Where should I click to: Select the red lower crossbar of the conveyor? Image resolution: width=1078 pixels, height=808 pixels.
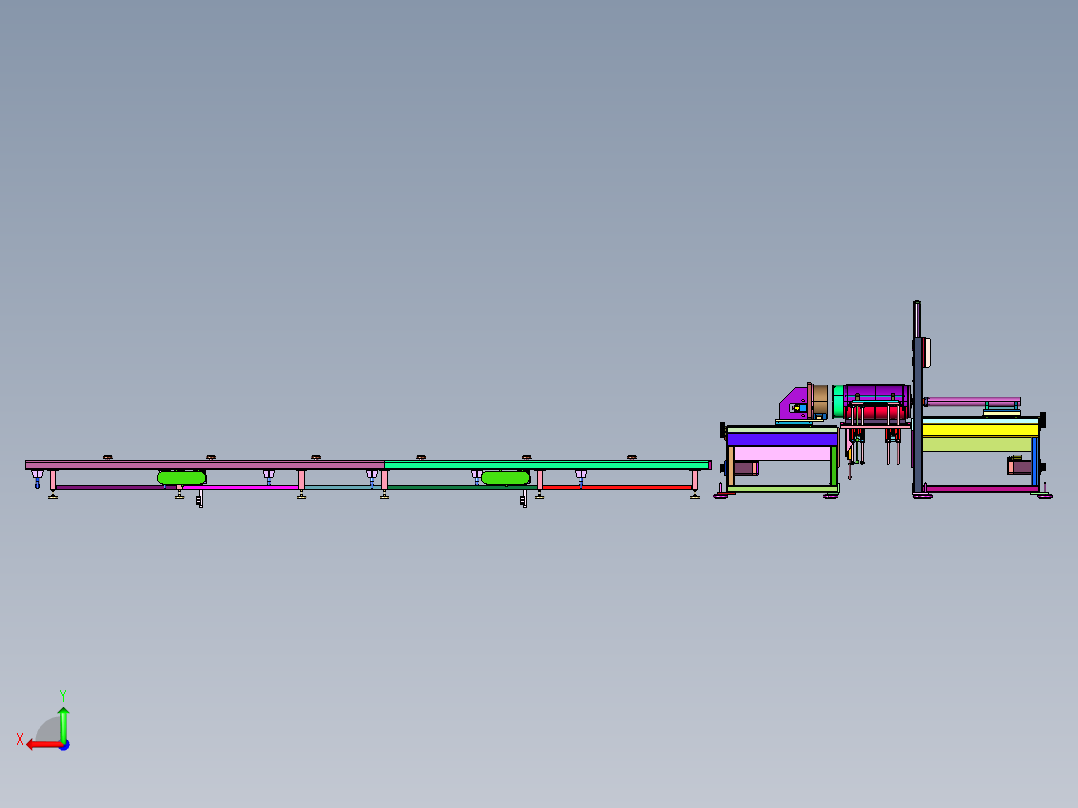tap(617, 488)
